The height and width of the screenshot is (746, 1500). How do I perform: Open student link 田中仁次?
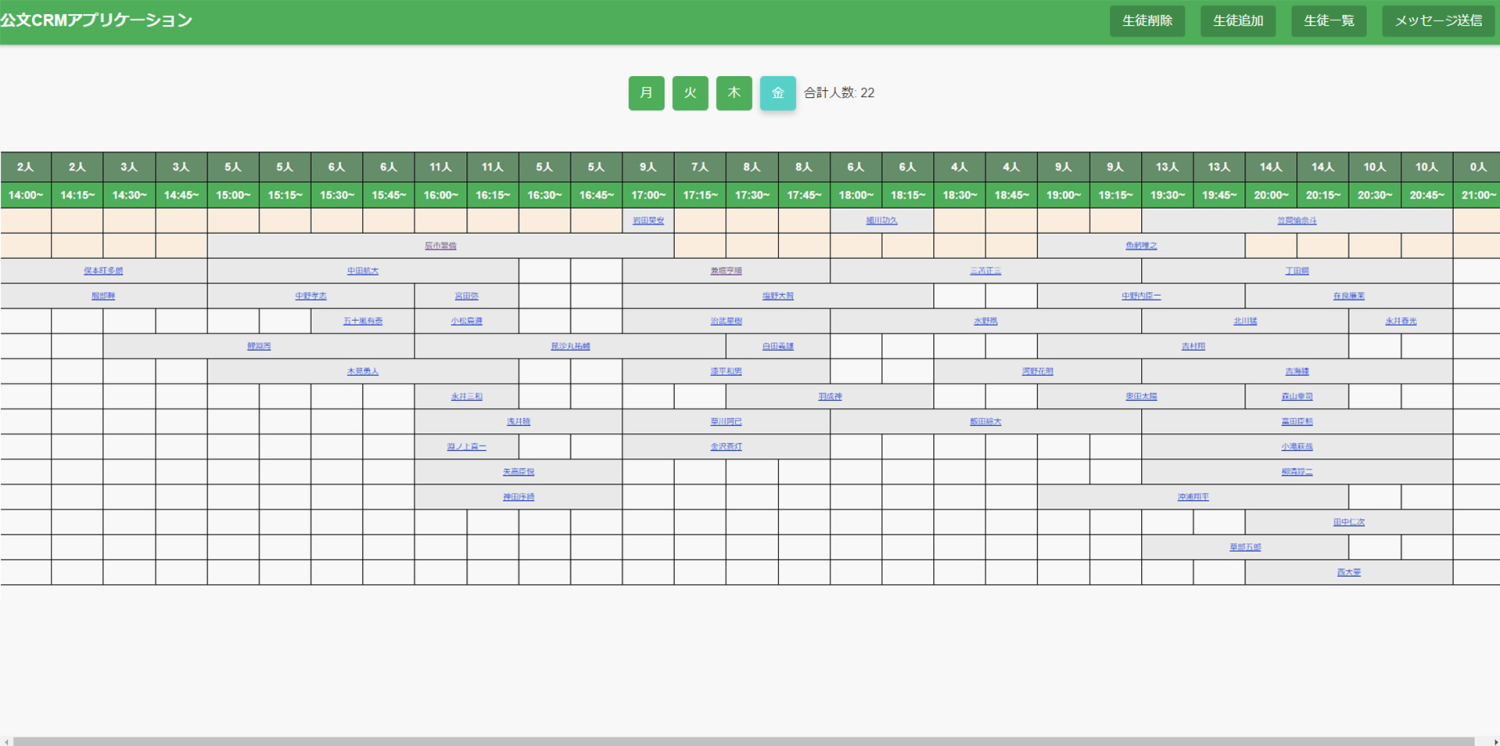1349,522
